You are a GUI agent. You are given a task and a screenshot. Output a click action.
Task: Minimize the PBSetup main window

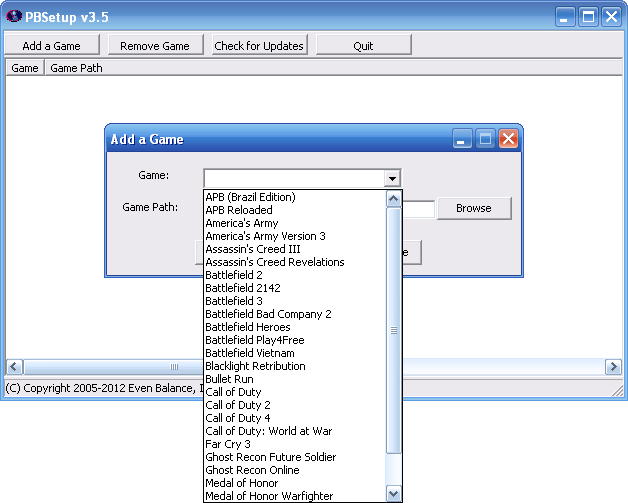pos(565,17)
